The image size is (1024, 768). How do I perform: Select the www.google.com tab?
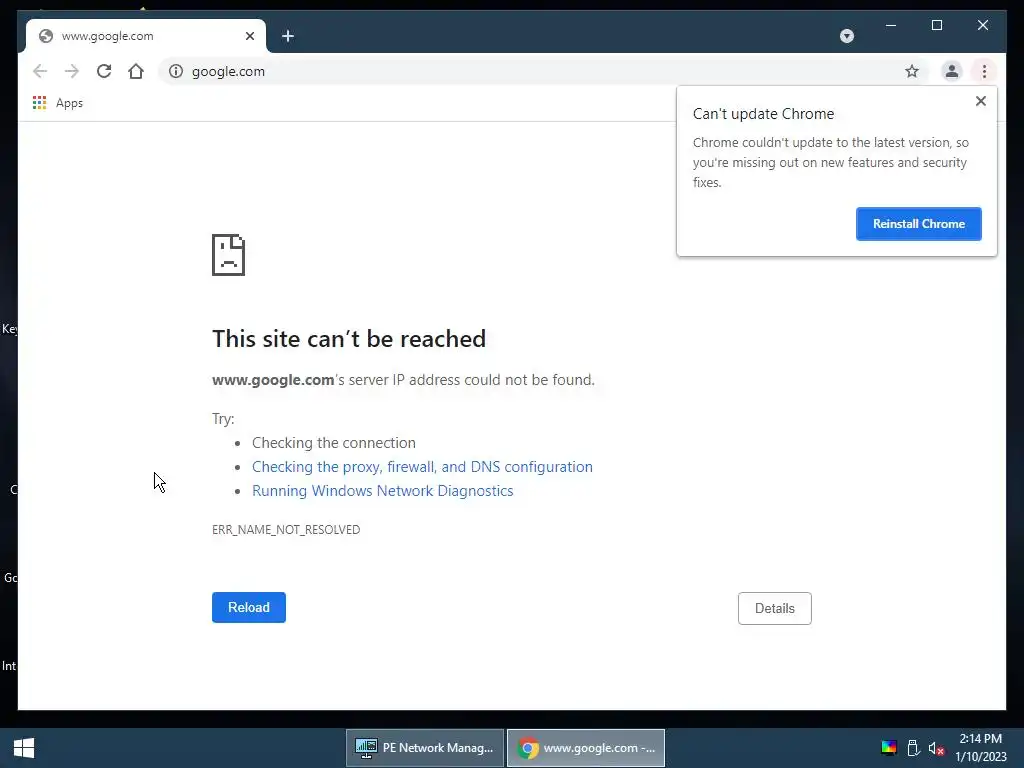tap(145, 36)
